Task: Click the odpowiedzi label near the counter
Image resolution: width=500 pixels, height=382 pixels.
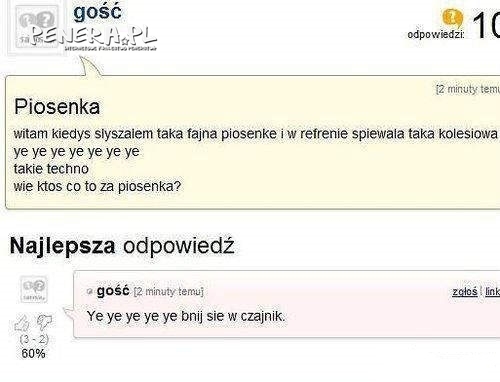Action: pyautogui.click(x=436, y=34)
